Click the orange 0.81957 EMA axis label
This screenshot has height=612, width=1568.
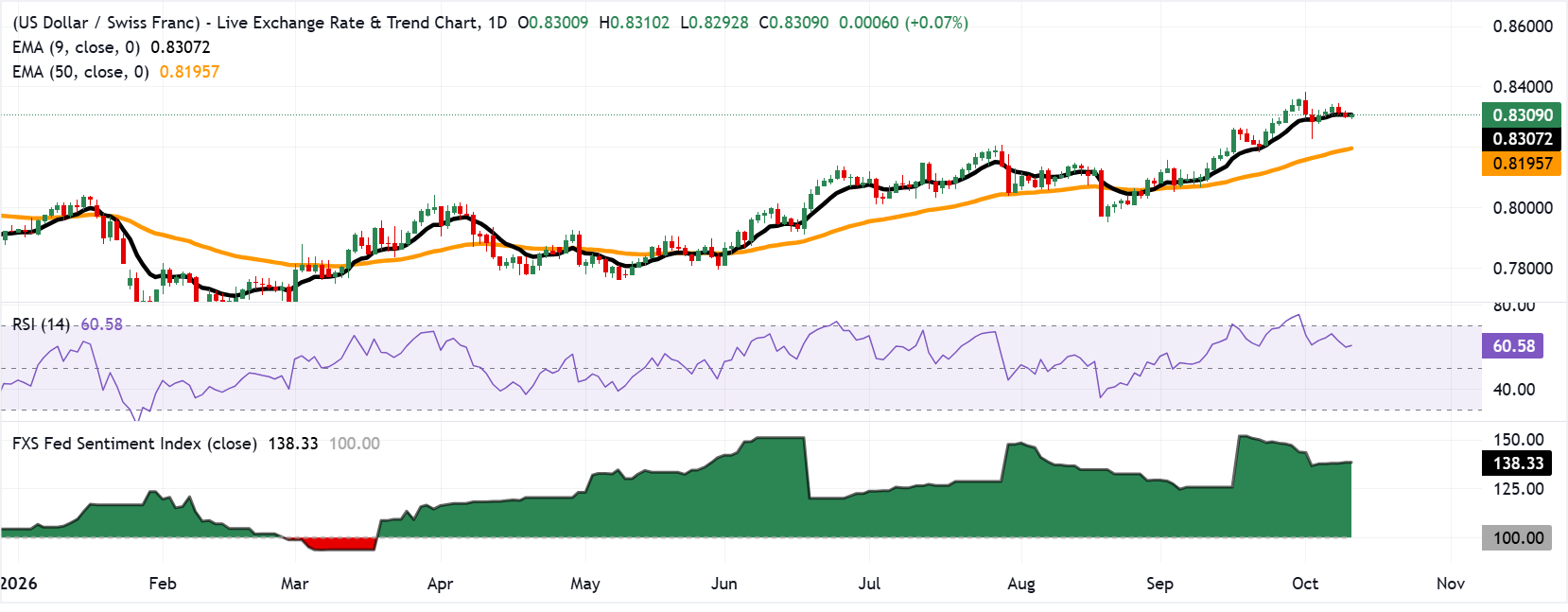click(1522, 164)
